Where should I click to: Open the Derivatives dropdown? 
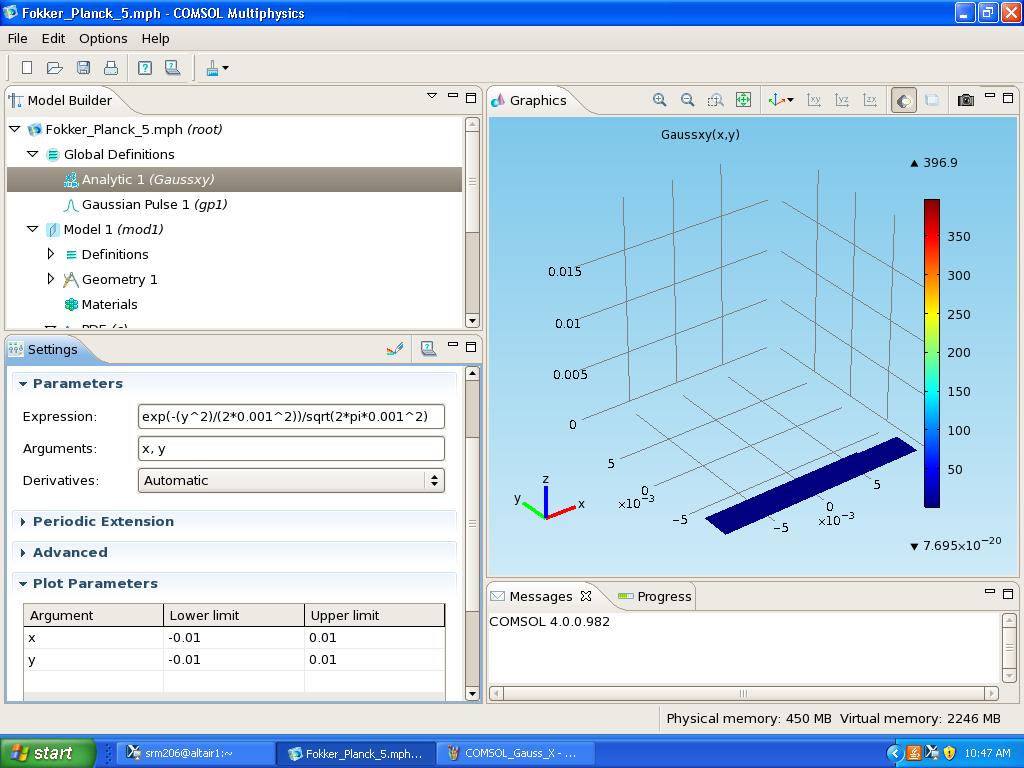(291, 480)
